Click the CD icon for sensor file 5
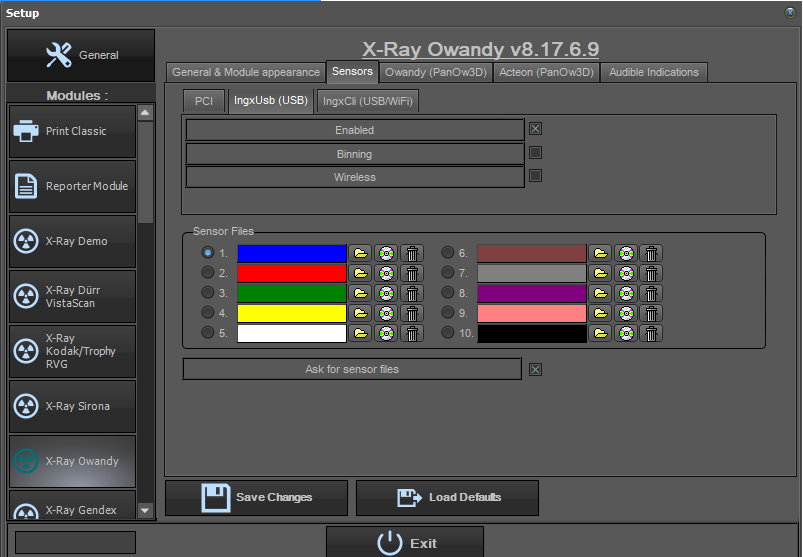This screenshot has width=803, height=557. (x=386, y=333)
